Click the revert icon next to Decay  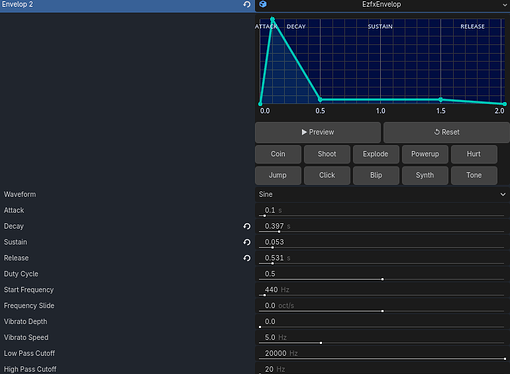tap(247, 226)
